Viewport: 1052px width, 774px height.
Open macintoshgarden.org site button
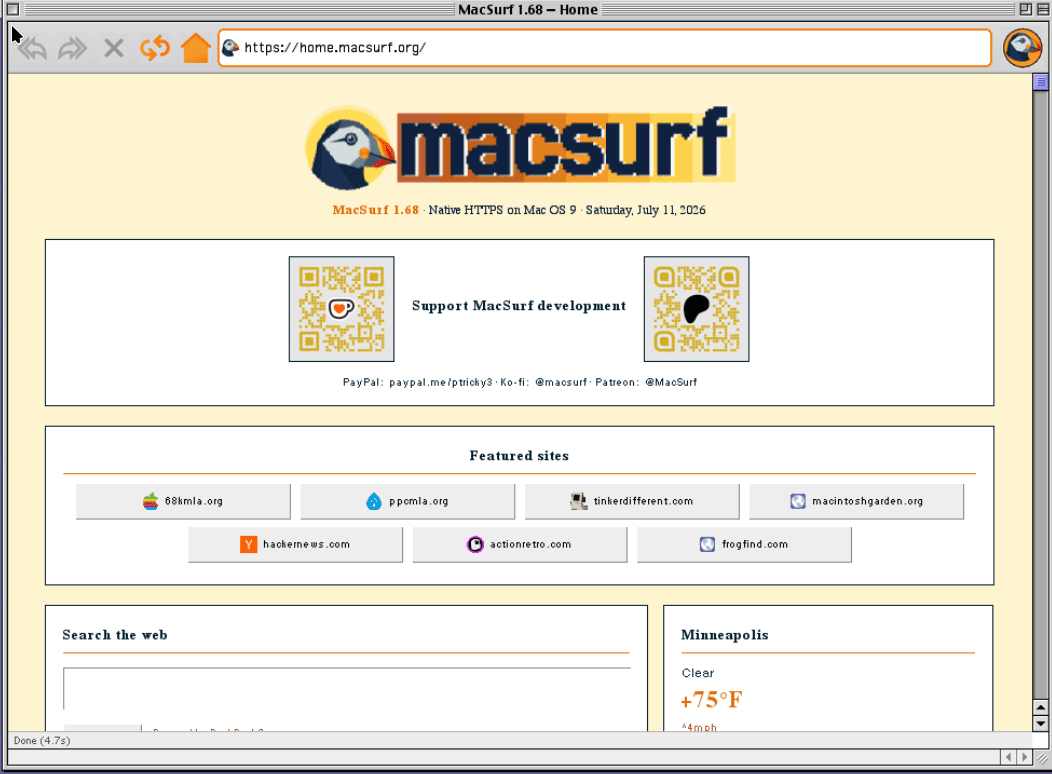pos(857,501)
